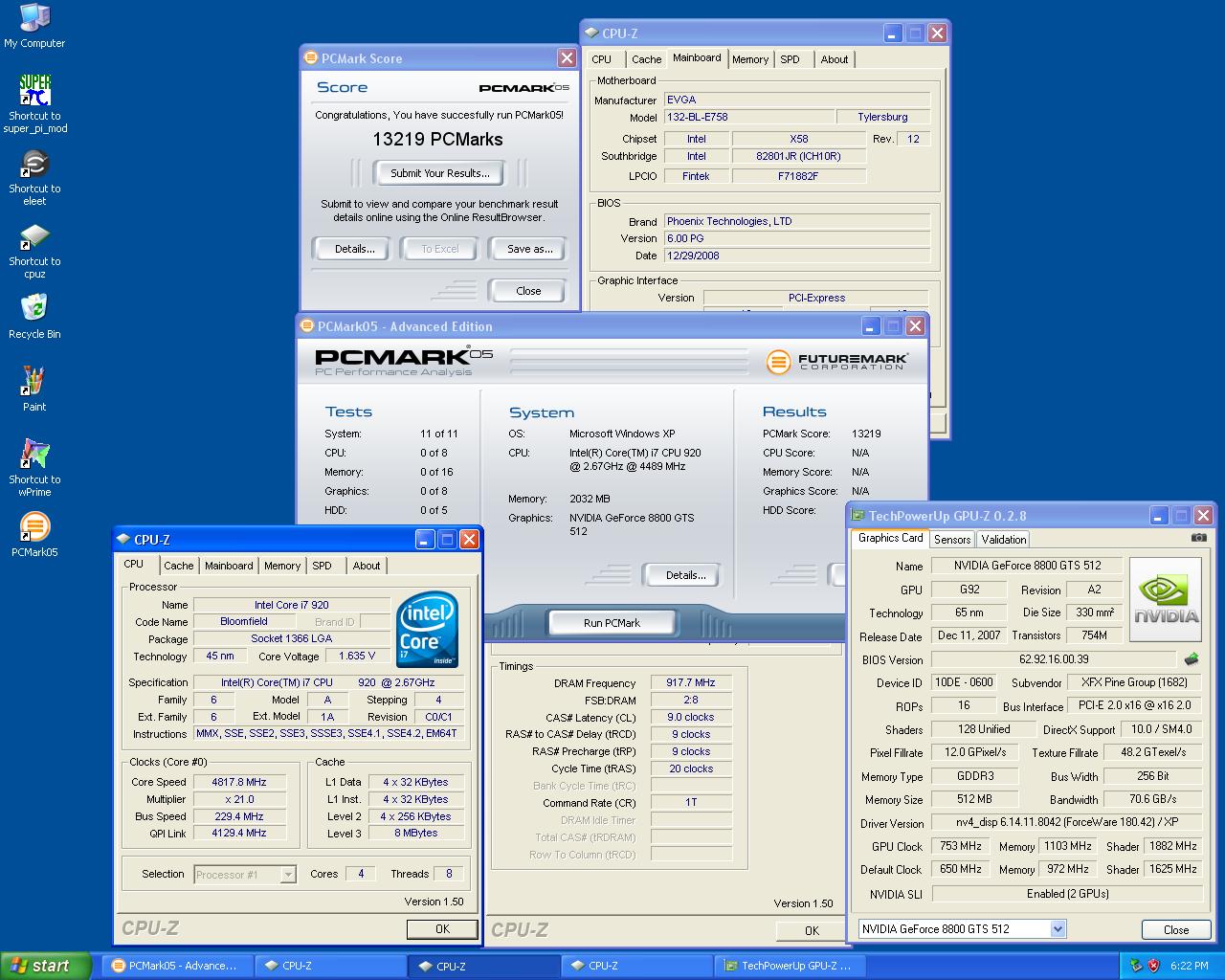1225x980 pixels.
Task: Open the Recycle Bin icon
Action: [34, 317]
